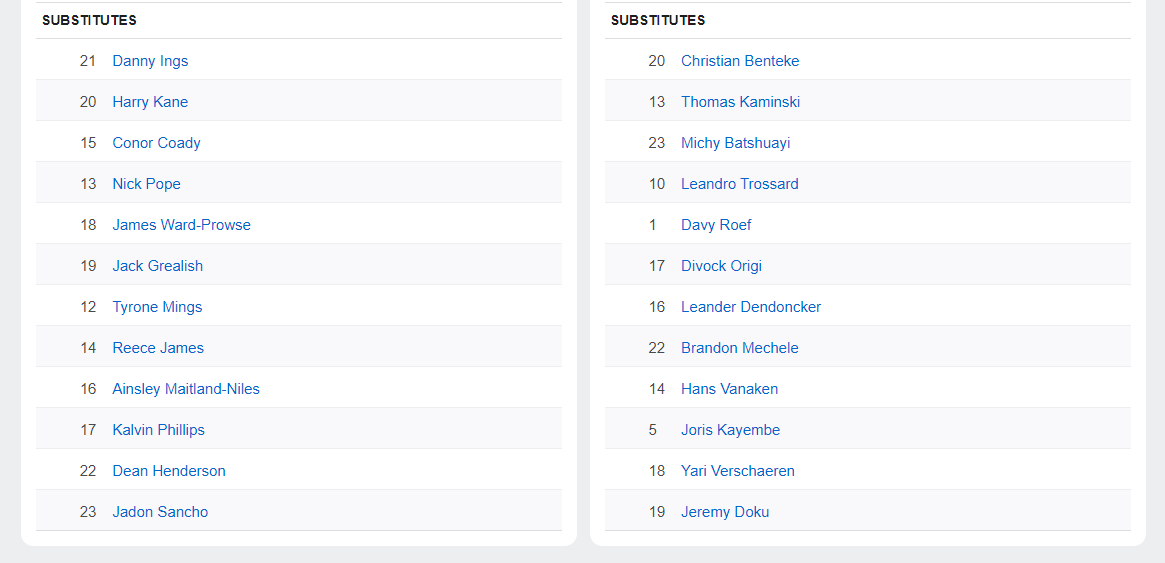The height and width of the screenshot is (563, 1165).
Task: Open Kalvin Phillips player page
Action: [158, 430]
